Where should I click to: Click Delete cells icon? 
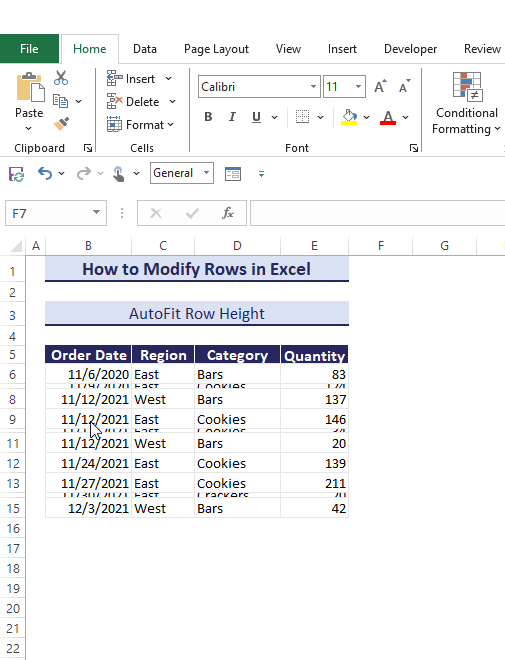(x=114, y=101)
